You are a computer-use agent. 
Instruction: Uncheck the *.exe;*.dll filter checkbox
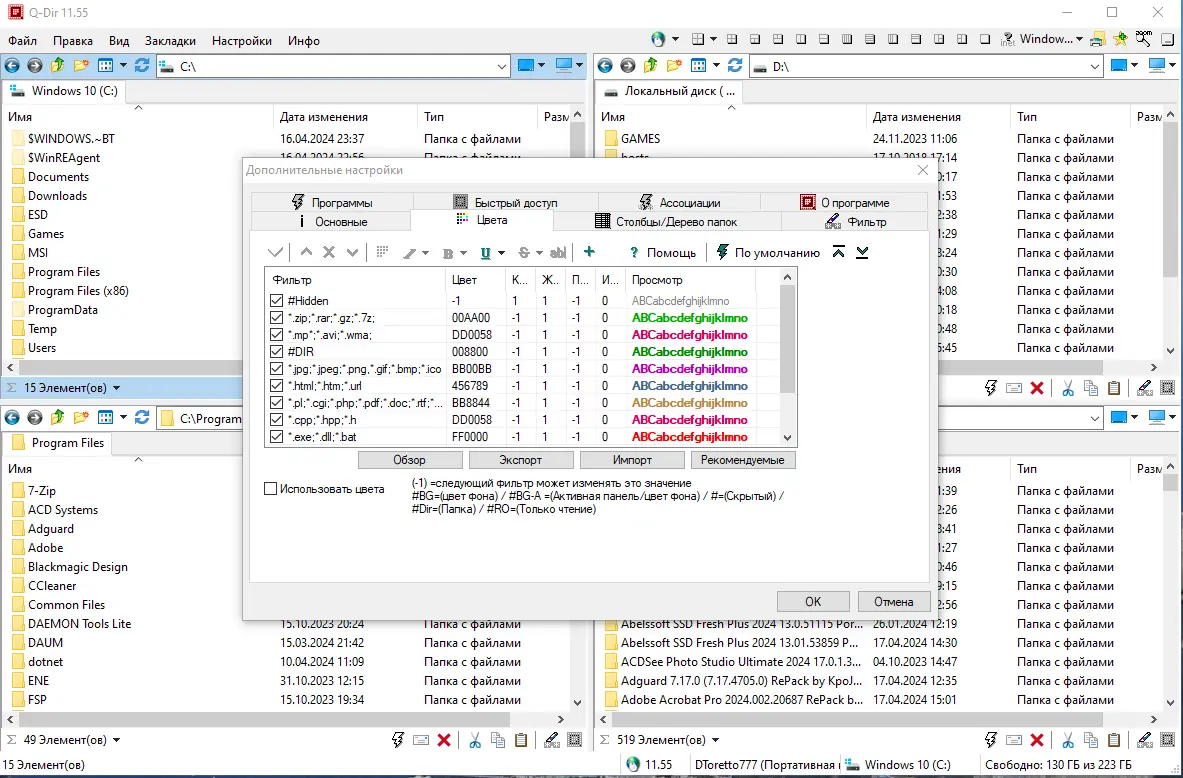[x=277, y=436]
